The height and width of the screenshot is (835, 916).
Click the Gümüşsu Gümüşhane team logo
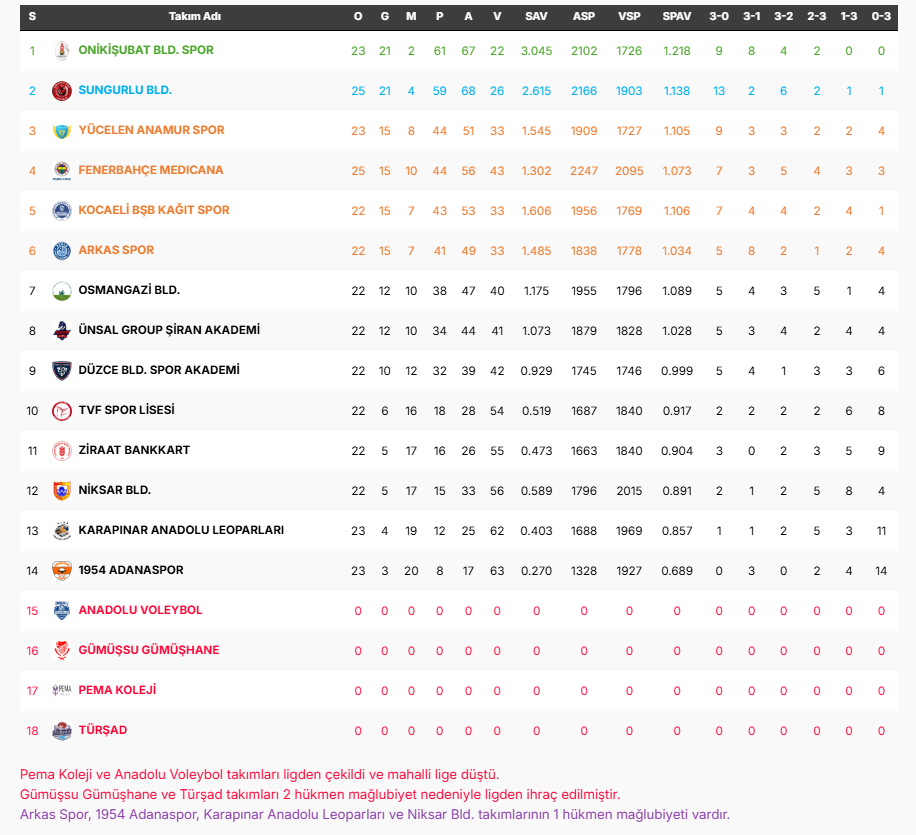pos(62,651)
